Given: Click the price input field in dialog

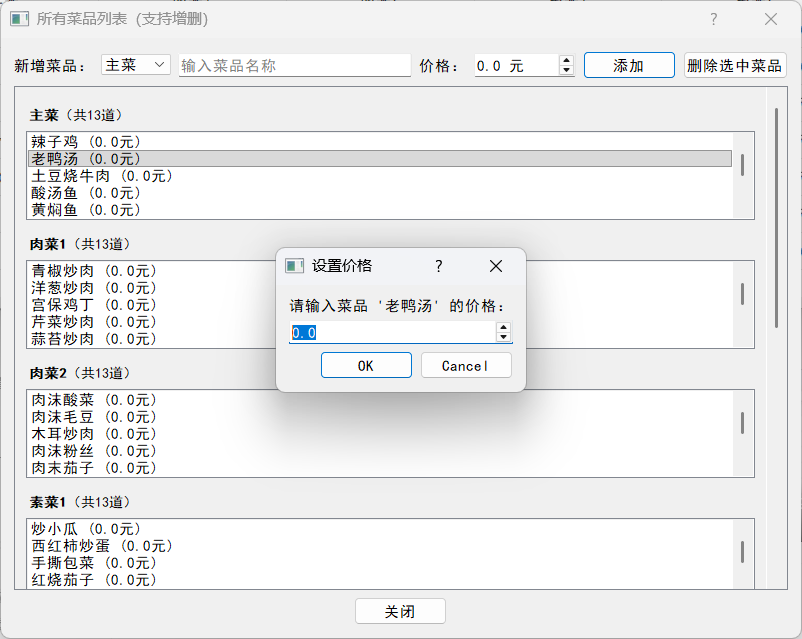Looking at the screenshot, I should (392, 332).
